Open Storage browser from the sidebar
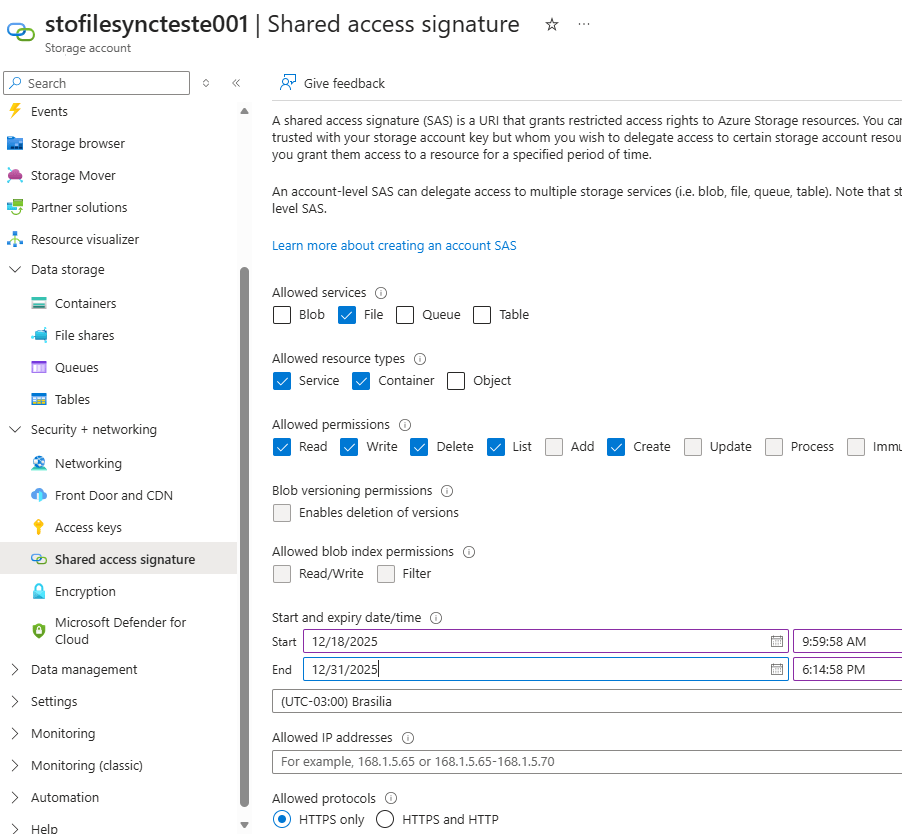The image size is (902, 835). point(77,143)
